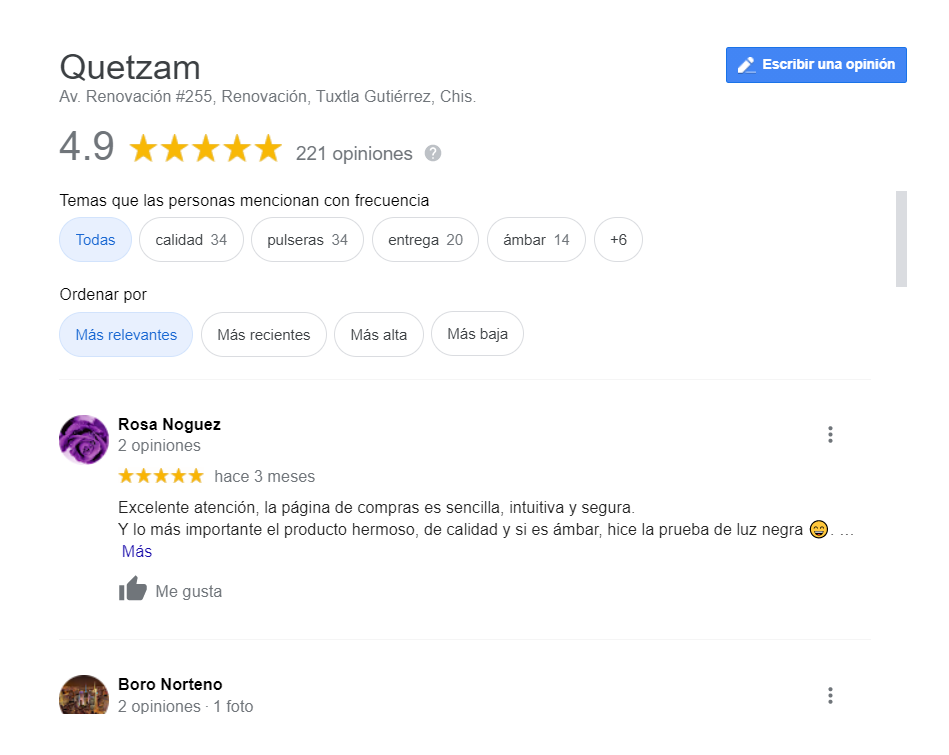This screenshot has width=949, height=755.
Task: Sort reviews by Más recientes
Action: tap(264, 335)
